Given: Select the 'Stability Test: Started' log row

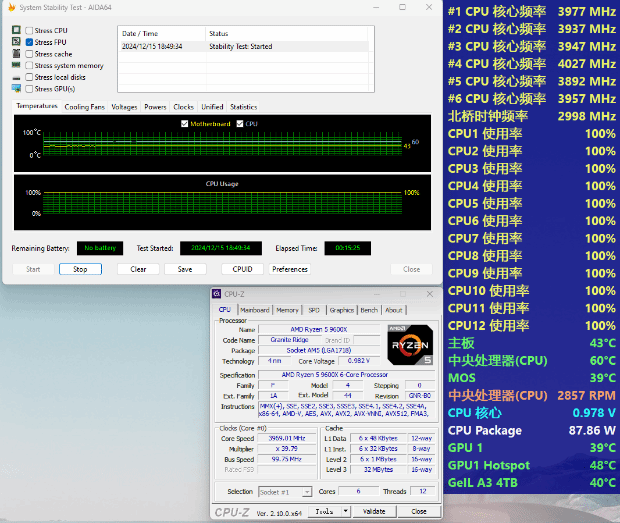Looking at the screenshot, I should [244, 46].
